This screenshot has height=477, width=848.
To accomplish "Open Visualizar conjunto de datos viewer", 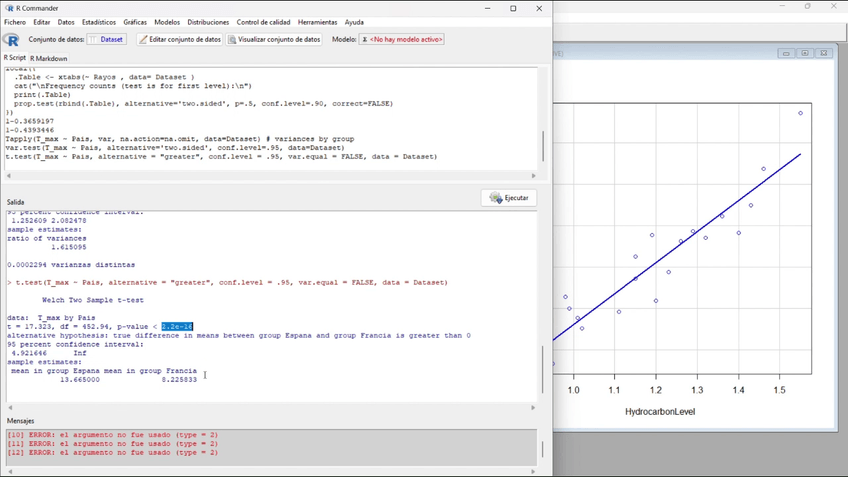I will tap(275, 40).
